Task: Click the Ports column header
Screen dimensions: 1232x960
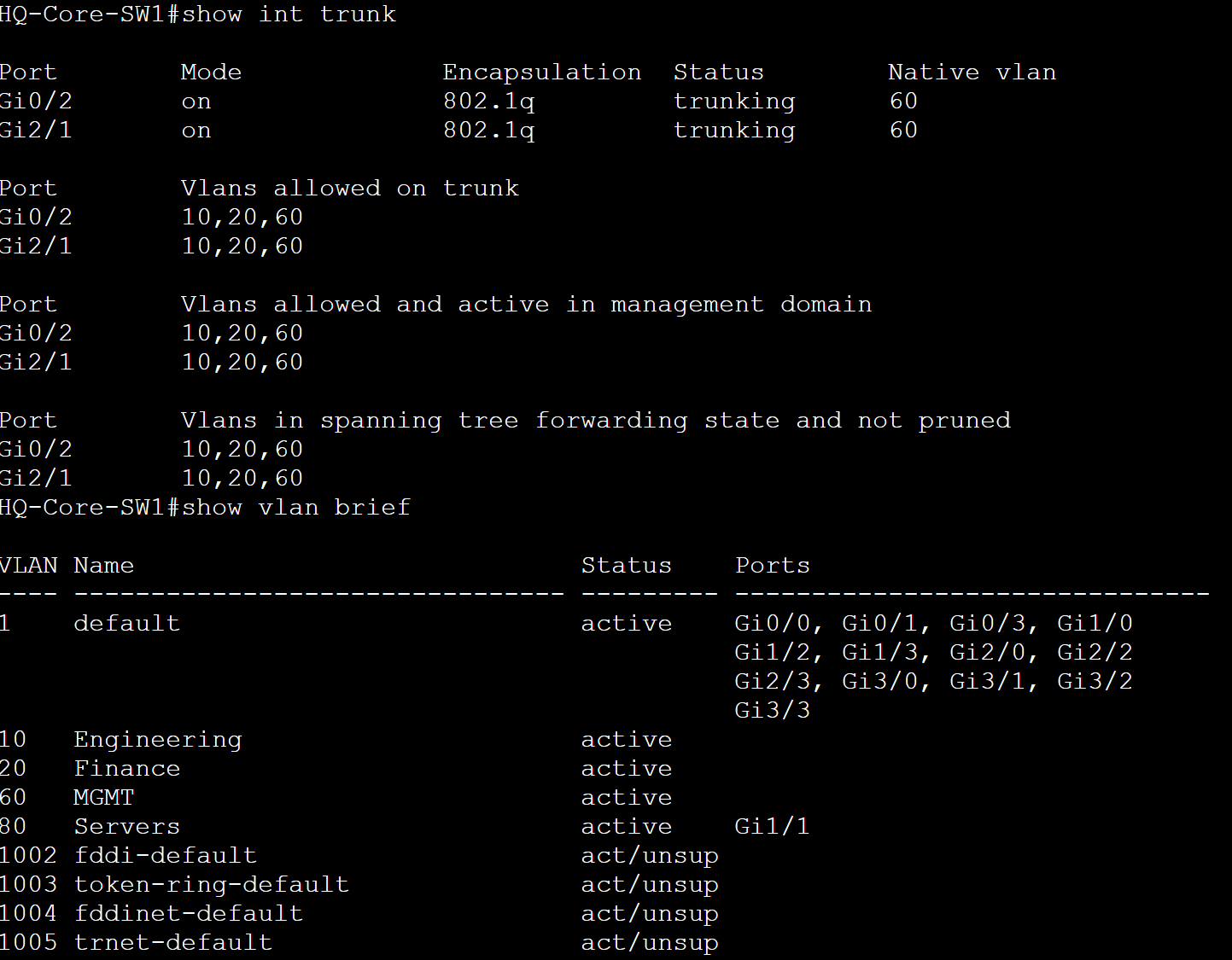Action: pos(772,566)
